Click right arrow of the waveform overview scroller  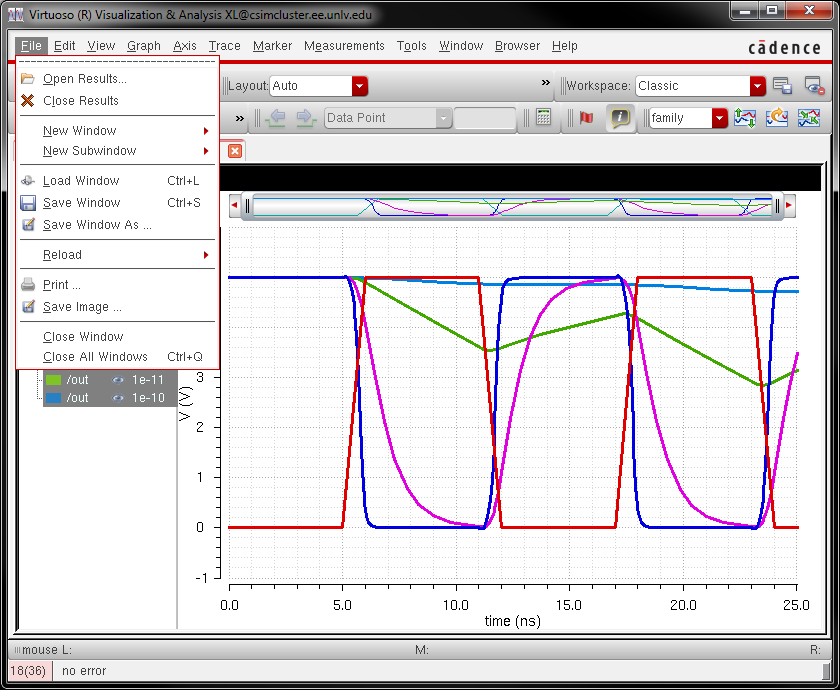(x=789, y=206)
